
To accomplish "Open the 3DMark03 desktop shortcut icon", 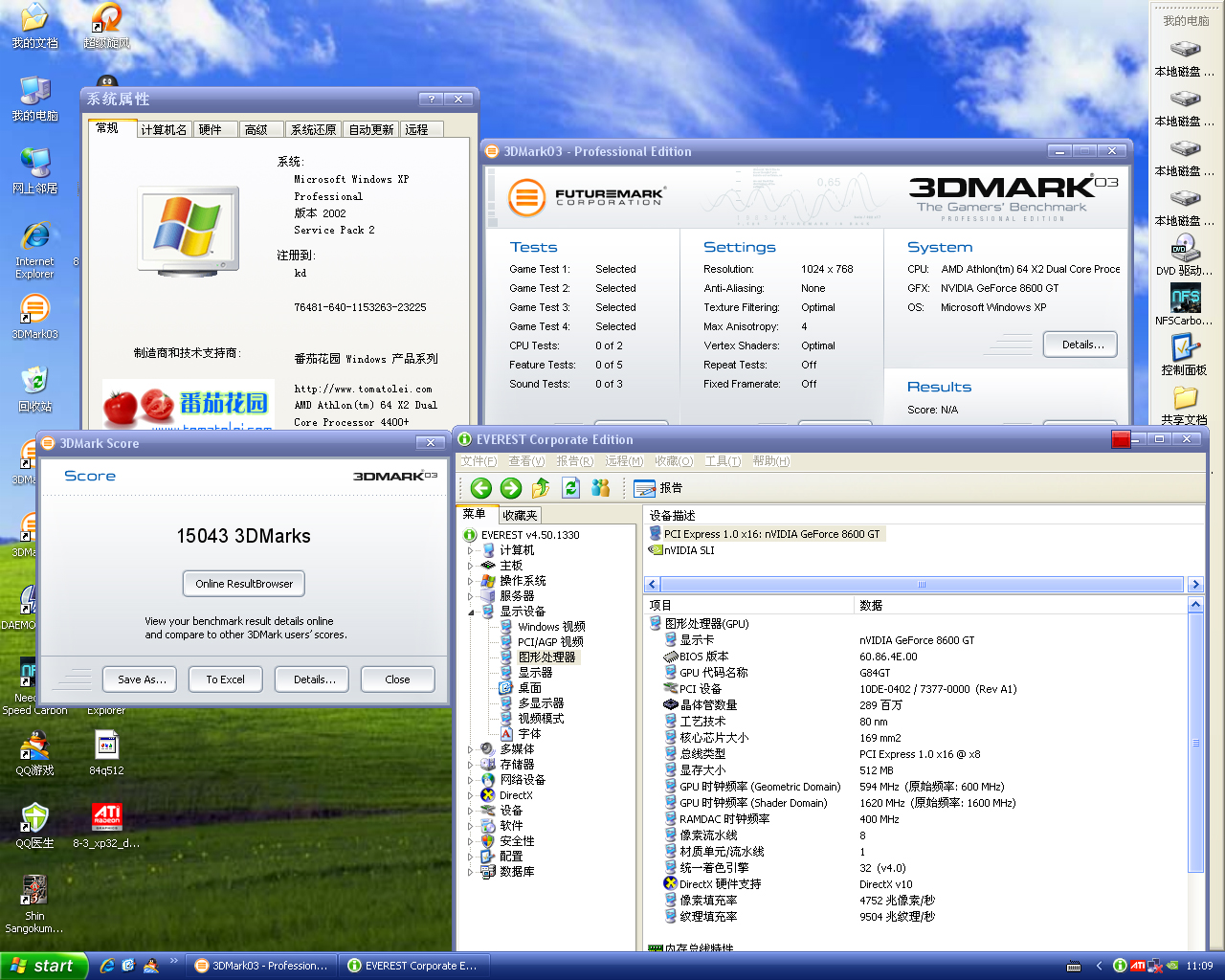I will 34,317.
